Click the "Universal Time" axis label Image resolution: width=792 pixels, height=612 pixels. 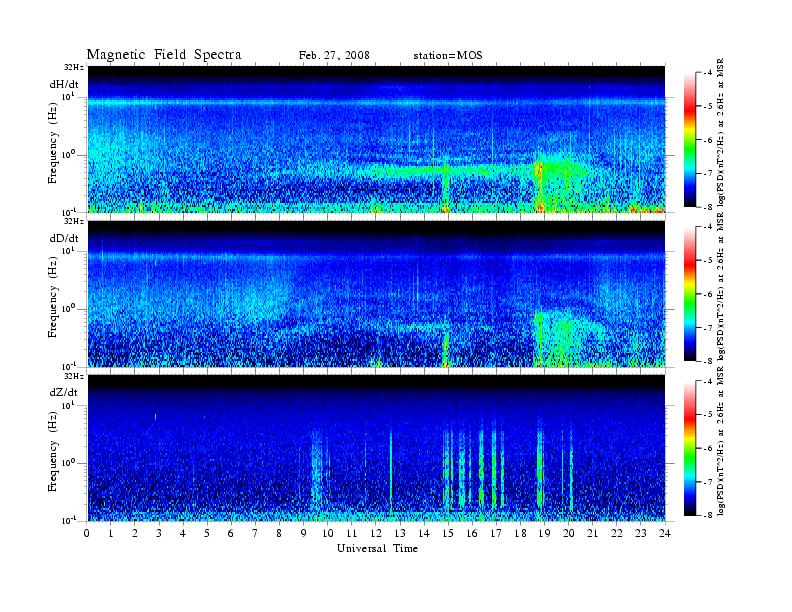coord(377,548)
